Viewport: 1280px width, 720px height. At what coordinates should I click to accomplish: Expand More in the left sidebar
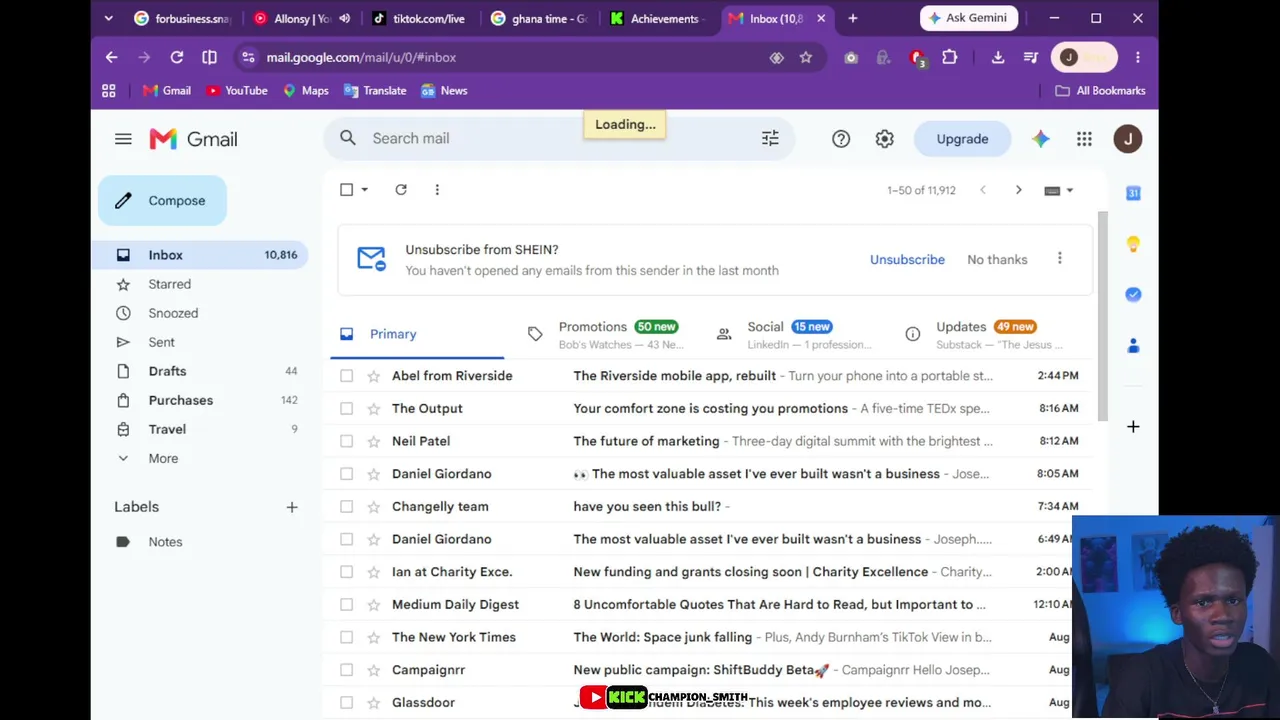(x=163, y=458)
